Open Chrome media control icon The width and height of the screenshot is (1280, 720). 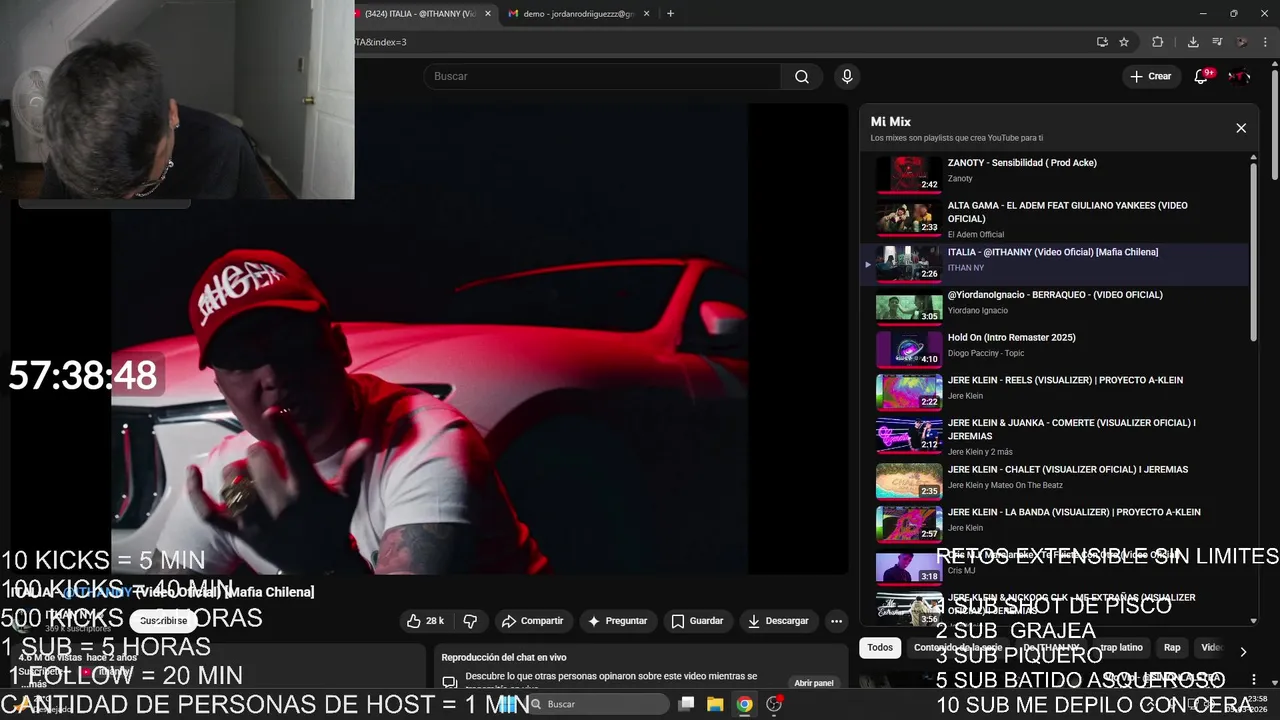[1217, 42]
